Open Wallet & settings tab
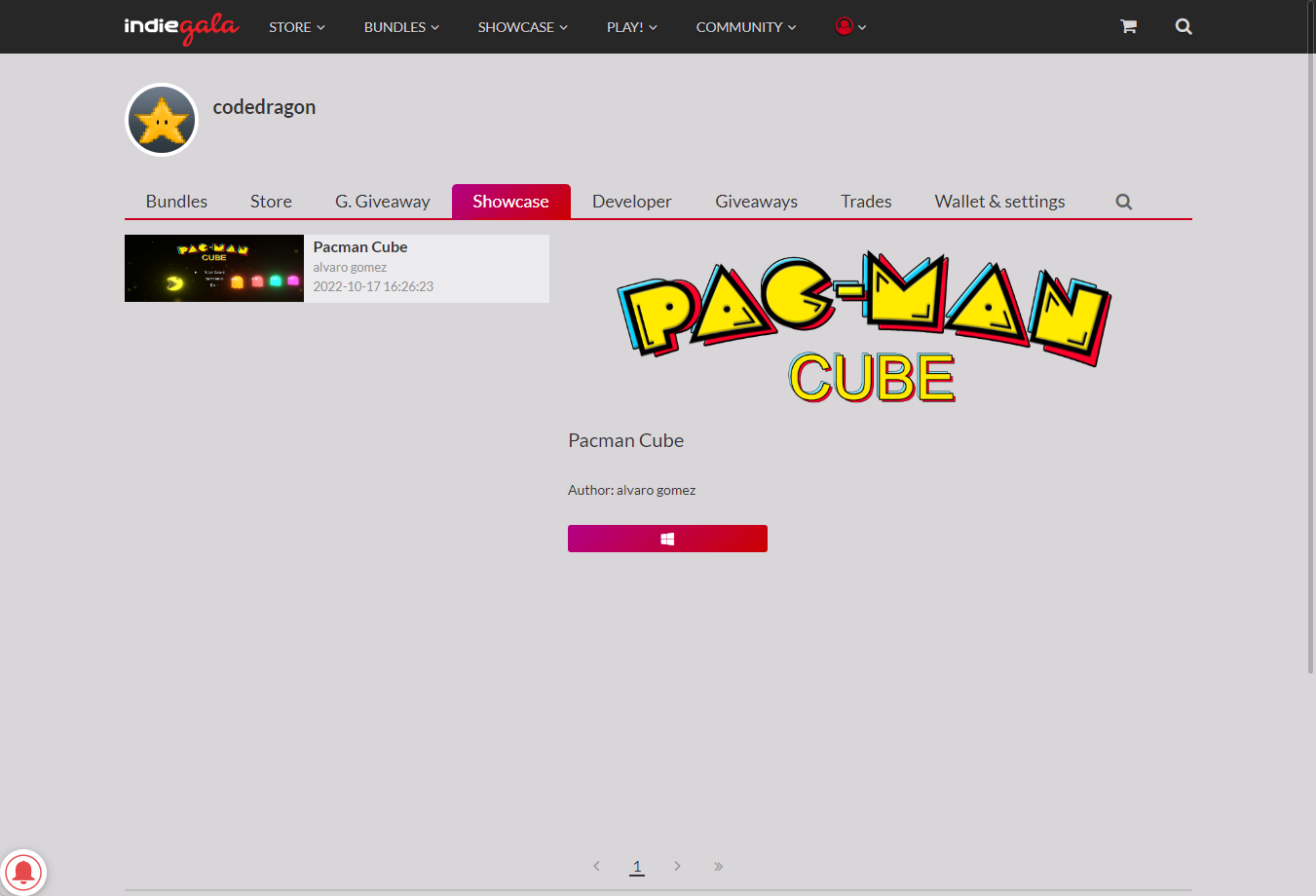Screen dimensions: 1316x896 tap(999, 202)
